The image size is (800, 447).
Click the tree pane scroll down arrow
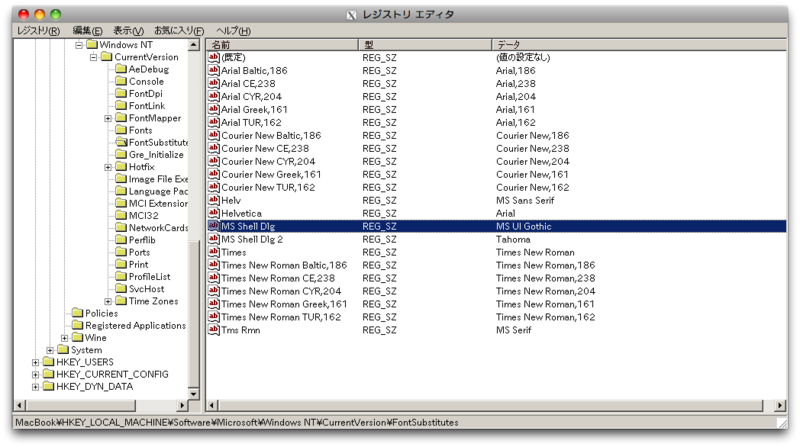(x=193, y=394)
